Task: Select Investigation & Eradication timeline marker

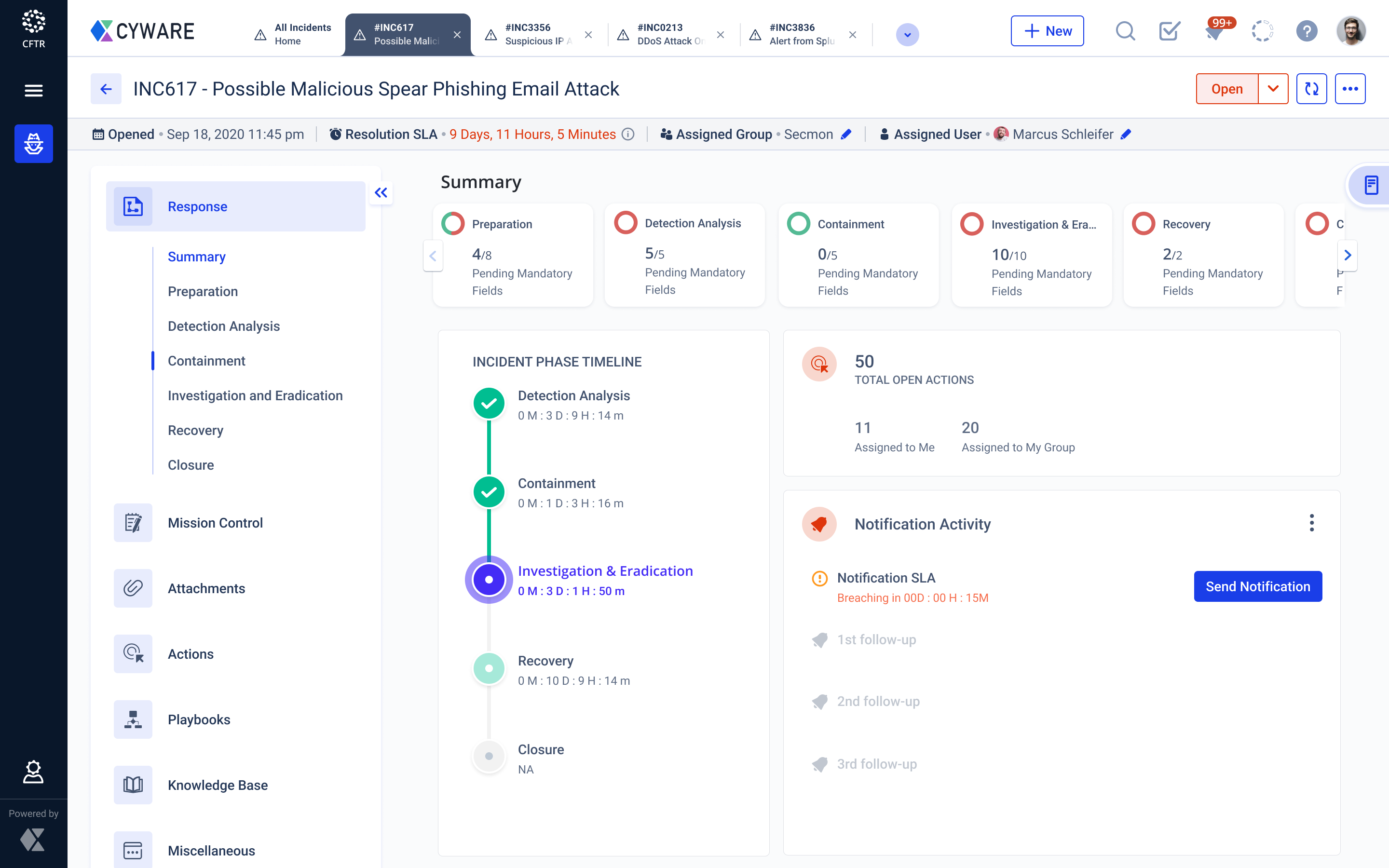Action: (489, 580)
